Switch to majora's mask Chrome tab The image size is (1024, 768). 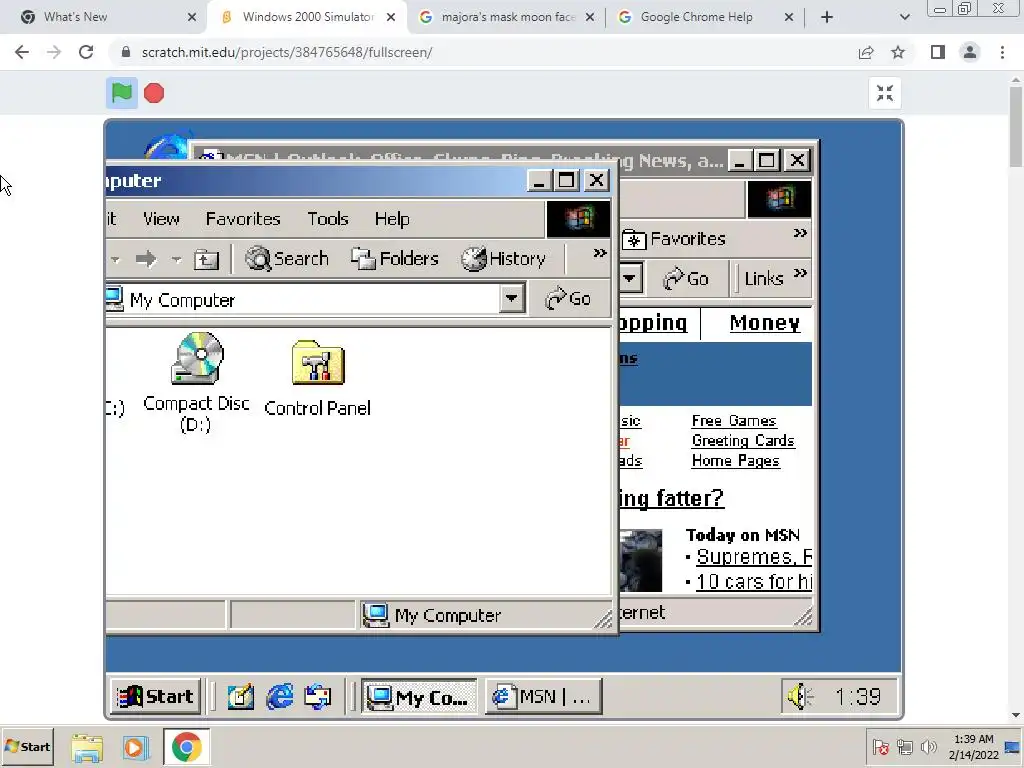507,17
